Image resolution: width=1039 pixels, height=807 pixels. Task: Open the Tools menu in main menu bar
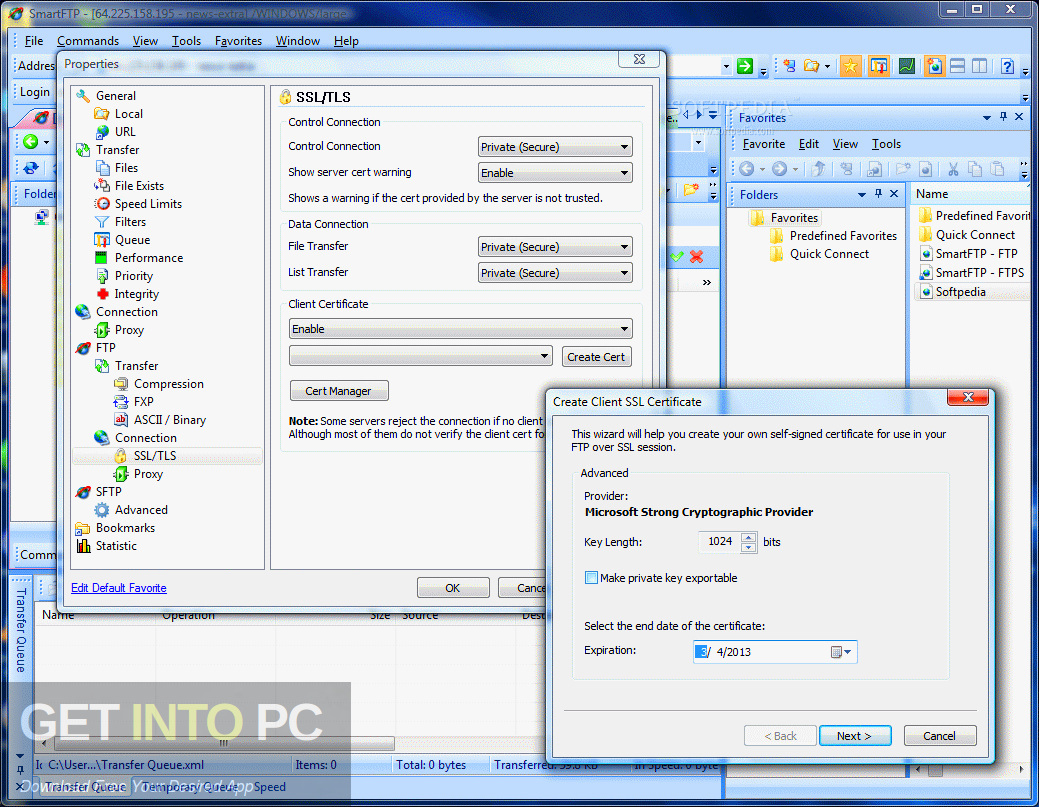186,41
